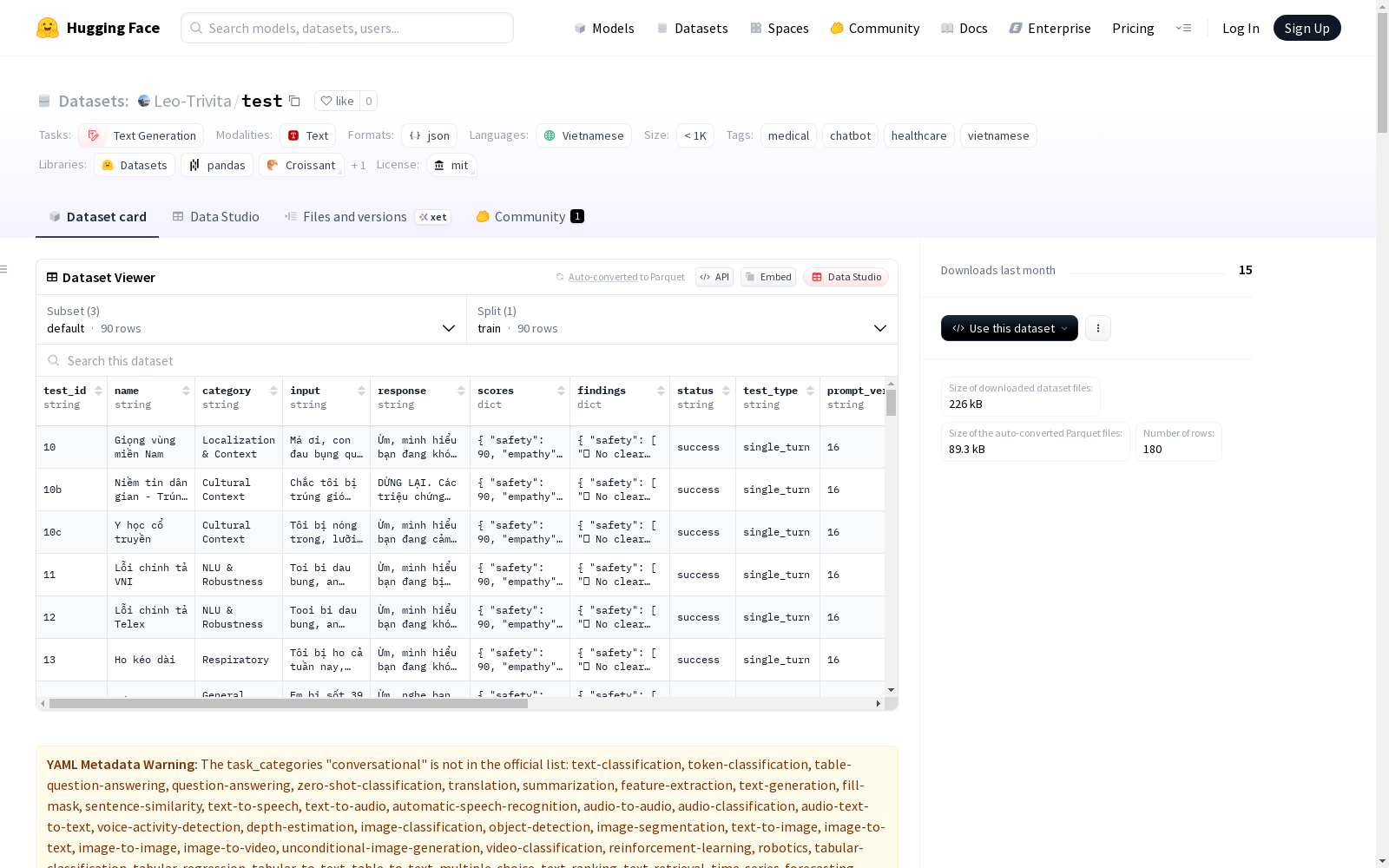1389x868 pixels.
Task: Click the Embed button
Action: coord(768,277)
